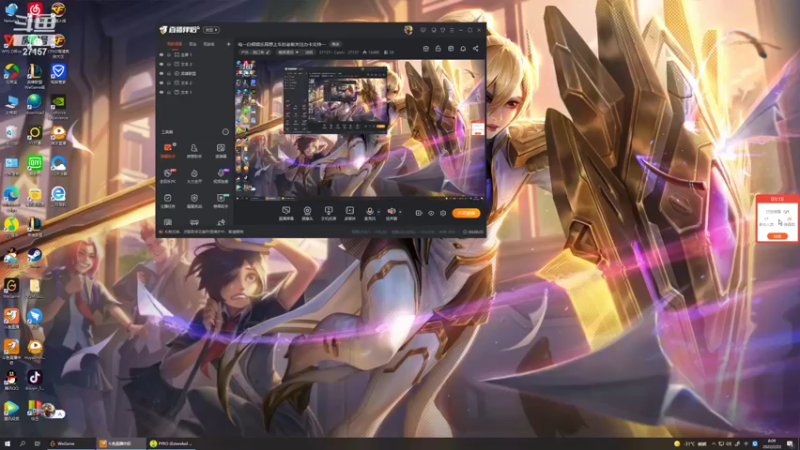
Task: Lock the 文本1 source layer
Action: click(x=169, y=92)
